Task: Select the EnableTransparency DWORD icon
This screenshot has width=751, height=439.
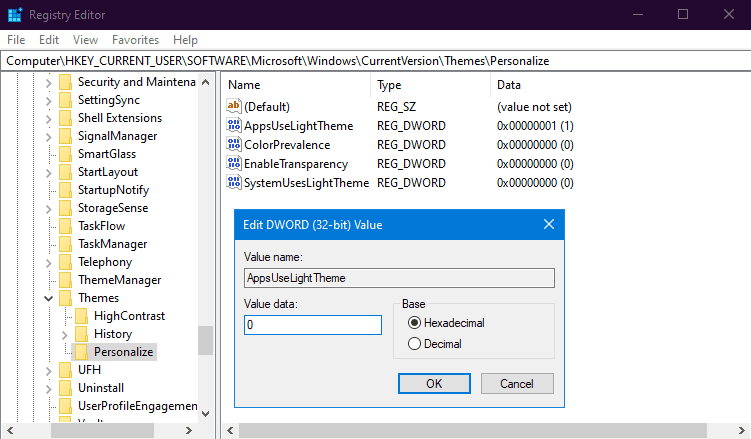Action: [x=234, y=163]
